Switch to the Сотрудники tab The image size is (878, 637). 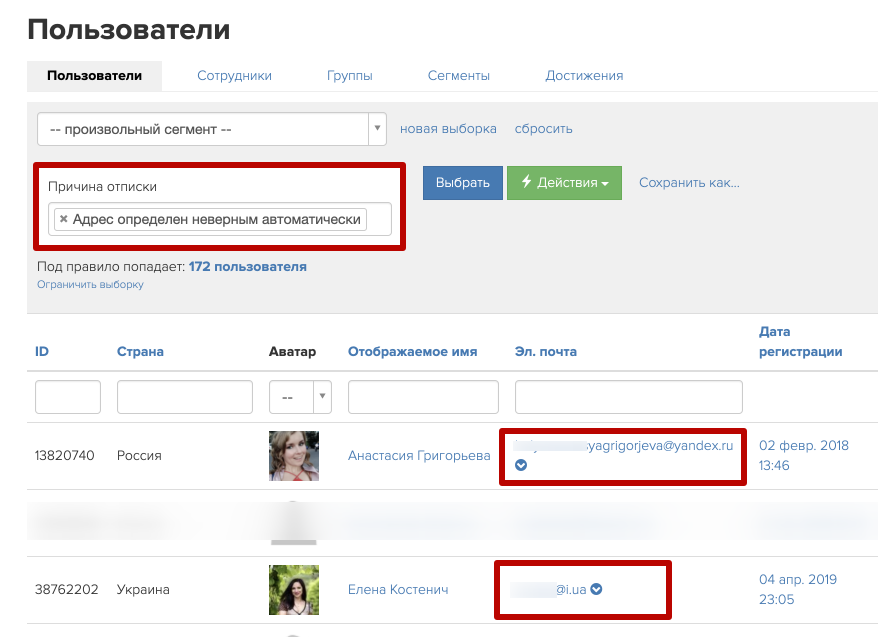click(x=234, y=75)
